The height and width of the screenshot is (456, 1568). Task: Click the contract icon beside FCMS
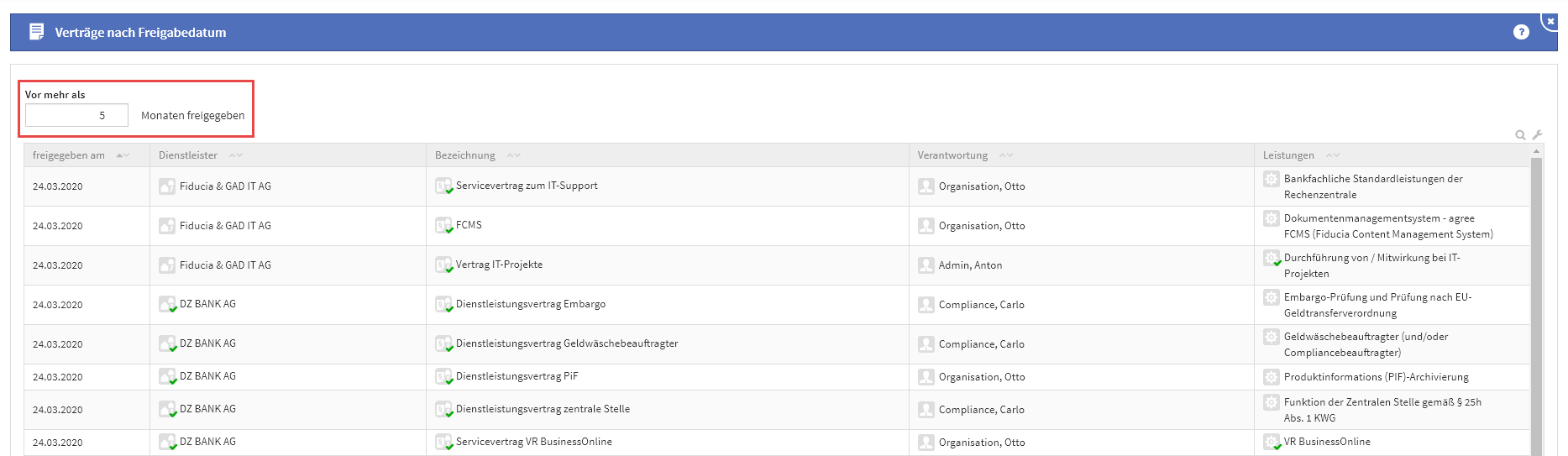pos(443,226)
